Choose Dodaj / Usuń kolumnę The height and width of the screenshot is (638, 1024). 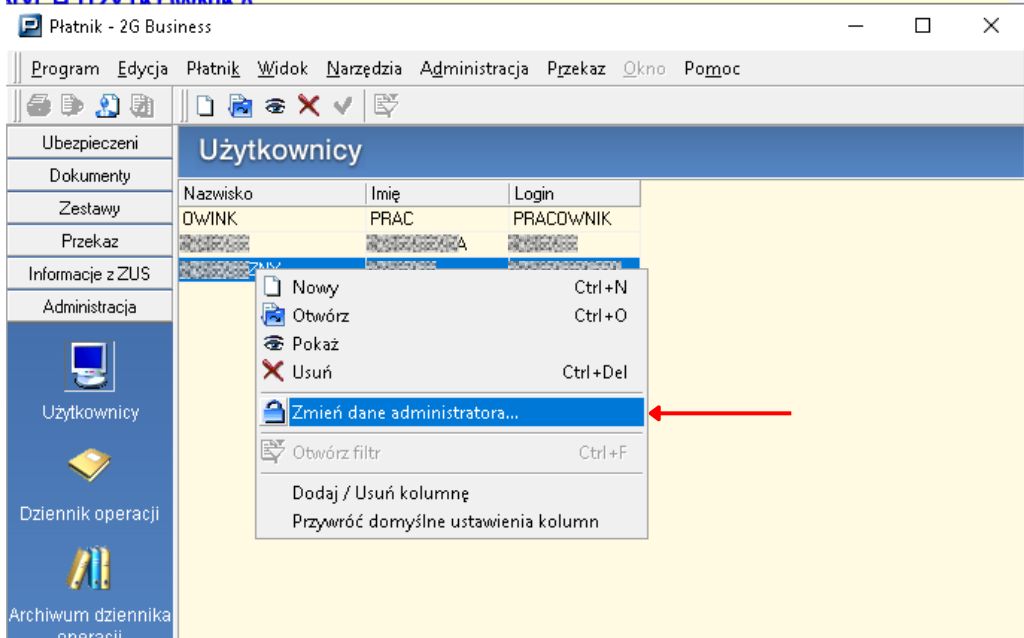tap(451, 493)
